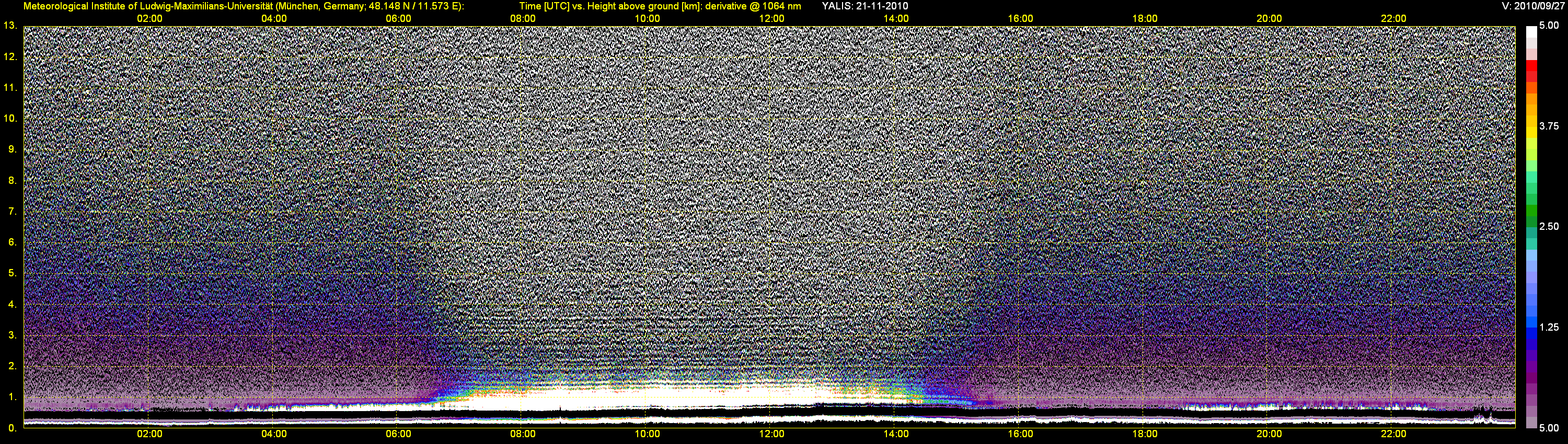Click the 16:00 label on the bottom time axis
Image resolution: width=1568 pixels, height=444 pixels.
coord(1020,434)
